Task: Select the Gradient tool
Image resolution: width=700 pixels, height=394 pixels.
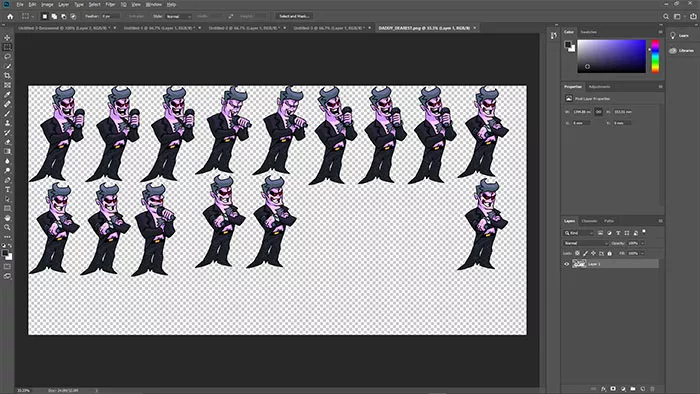Action: pyautogui.click(x=7, y=151)
